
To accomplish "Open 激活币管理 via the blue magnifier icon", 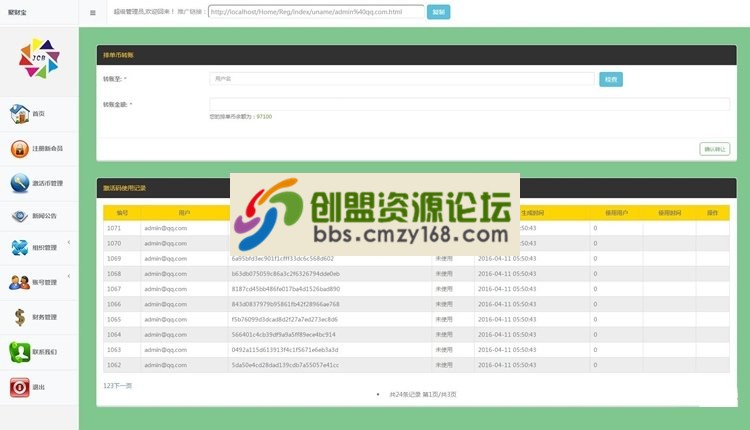I will click(20, 183).
